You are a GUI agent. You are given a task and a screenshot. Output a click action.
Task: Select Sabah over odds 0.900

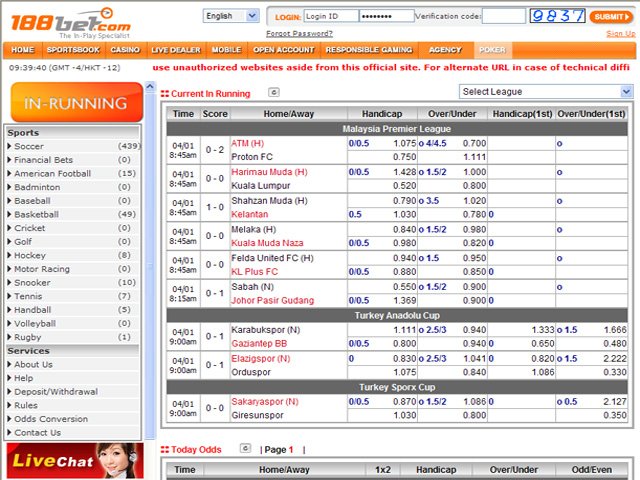(474, 287)
